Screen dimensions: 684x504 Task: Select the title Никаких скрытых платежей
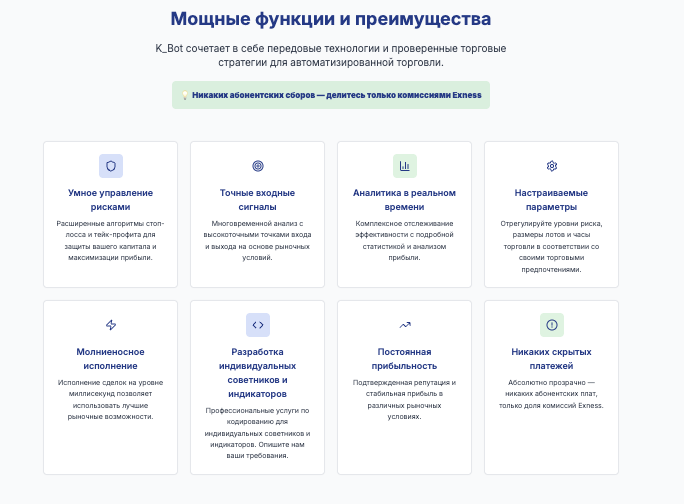coord(551,359)
